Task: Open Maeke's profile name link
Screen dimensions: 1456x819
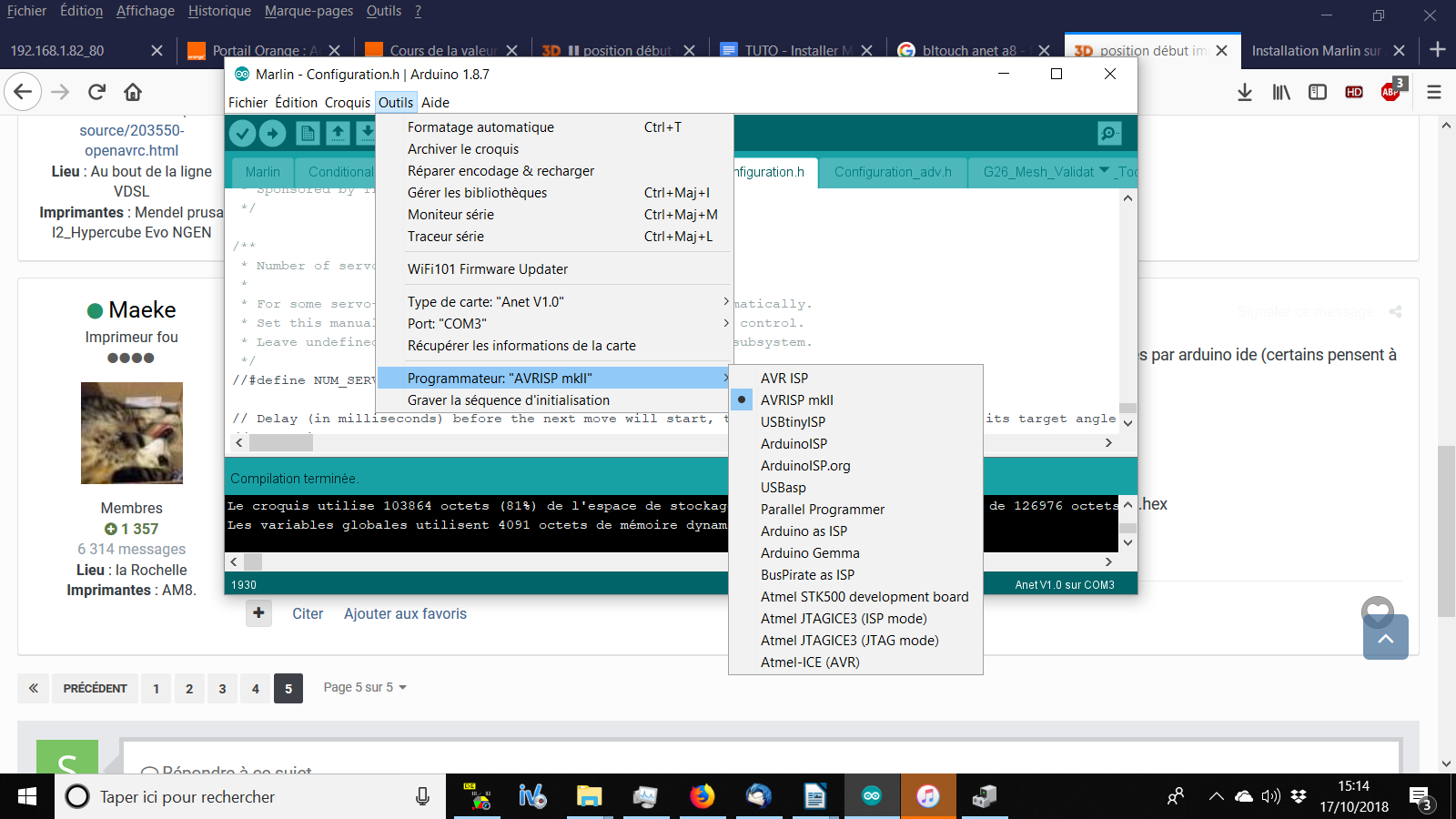Action: click(142, 310)
